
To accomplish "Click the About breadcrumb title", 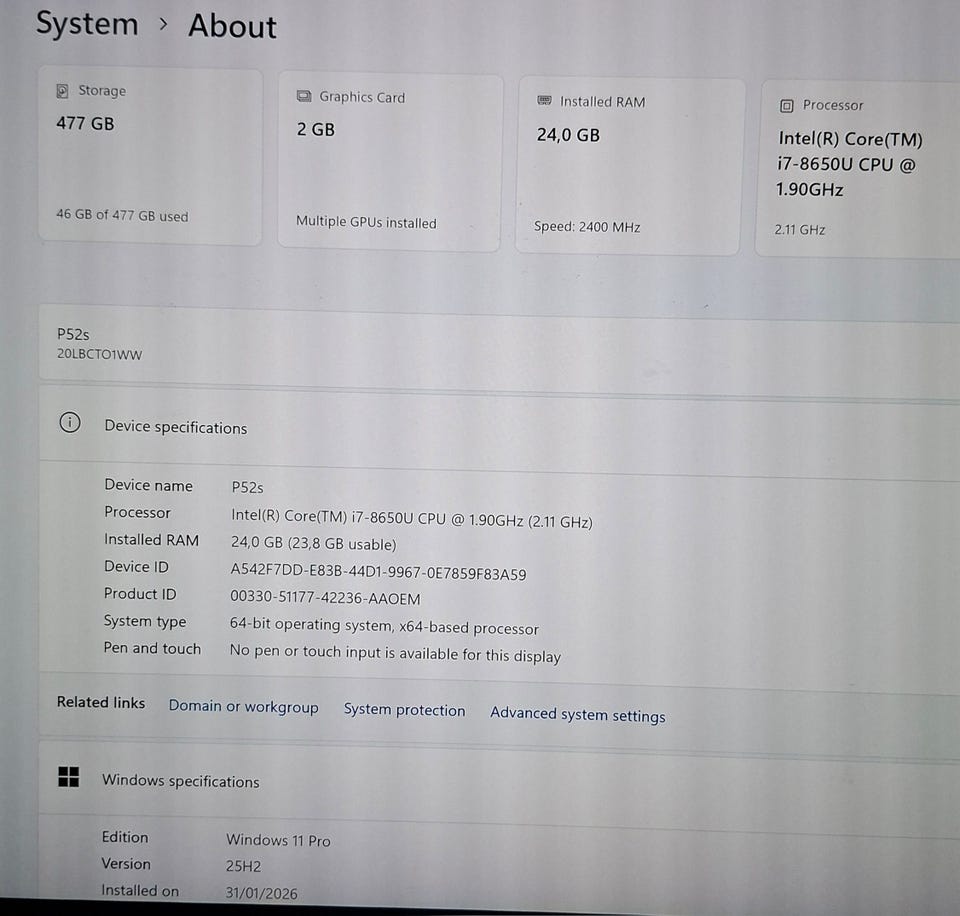I will (x=232, y=26).
